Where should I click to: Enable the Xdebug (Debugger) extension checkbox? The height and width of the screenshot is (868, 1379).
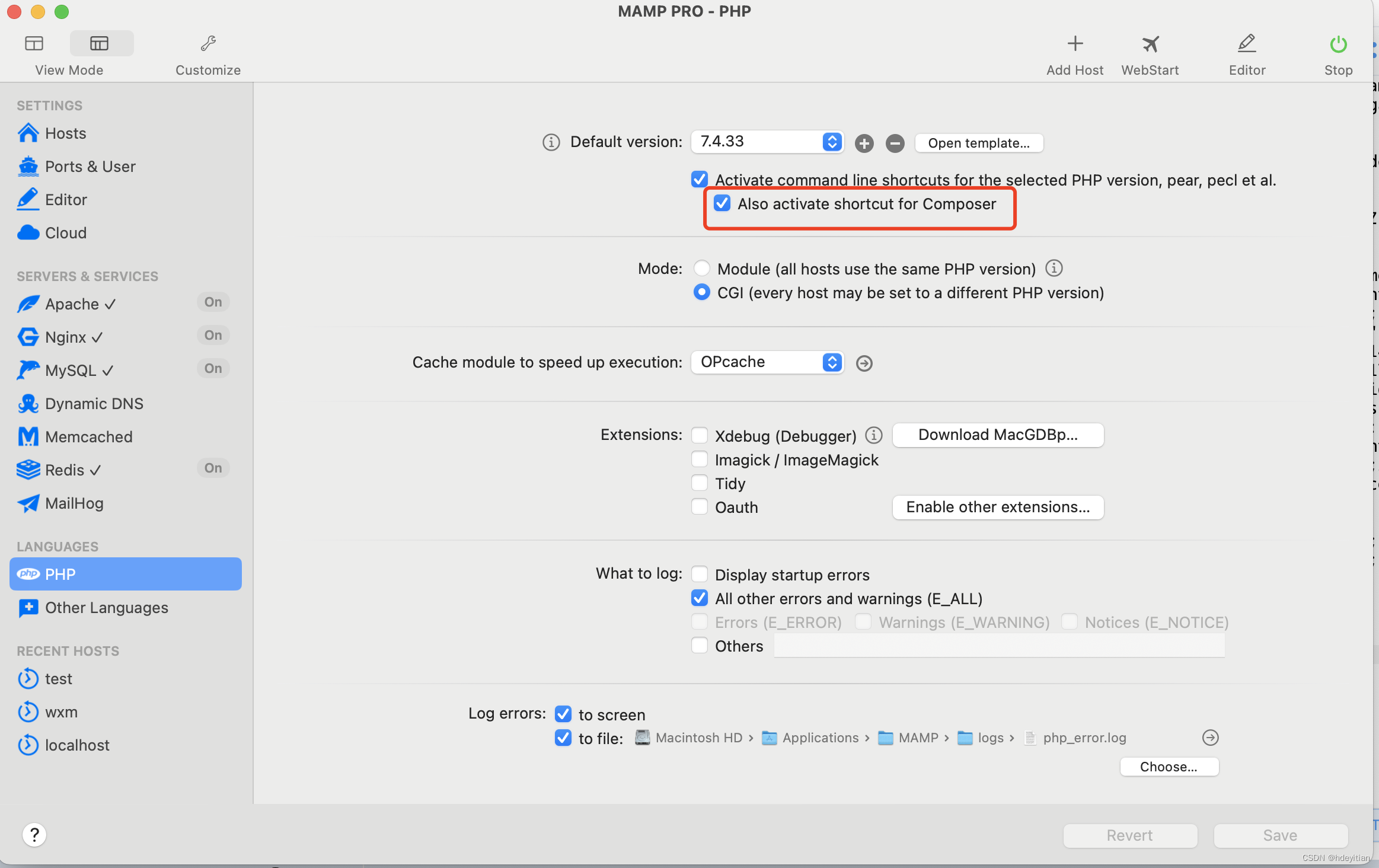tap(700, 435)
